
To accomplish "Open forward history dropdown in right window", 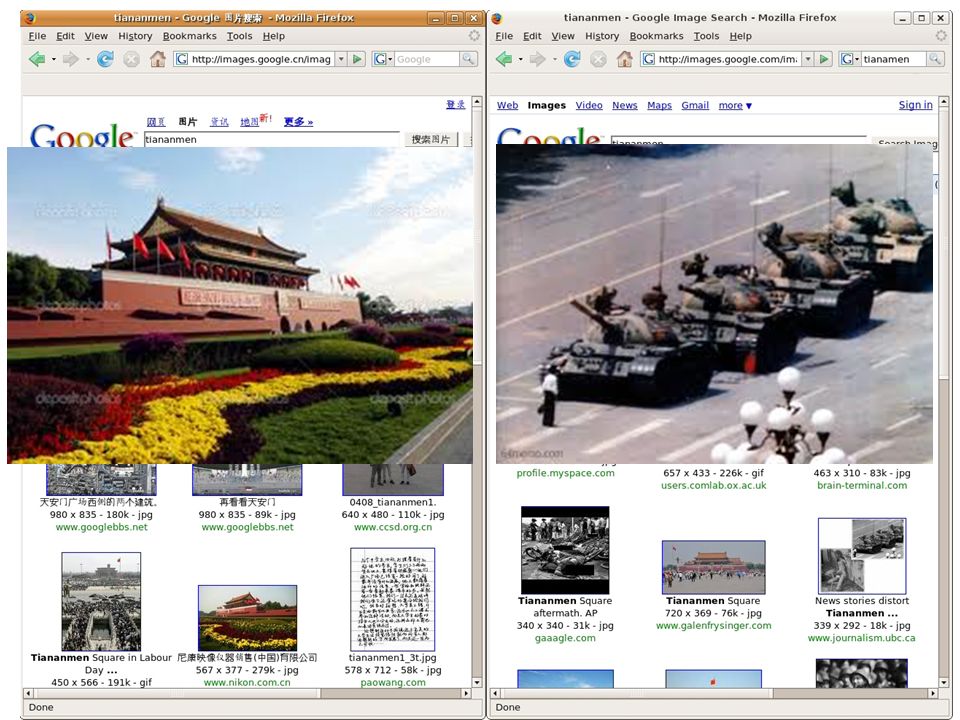I will 555,59.
